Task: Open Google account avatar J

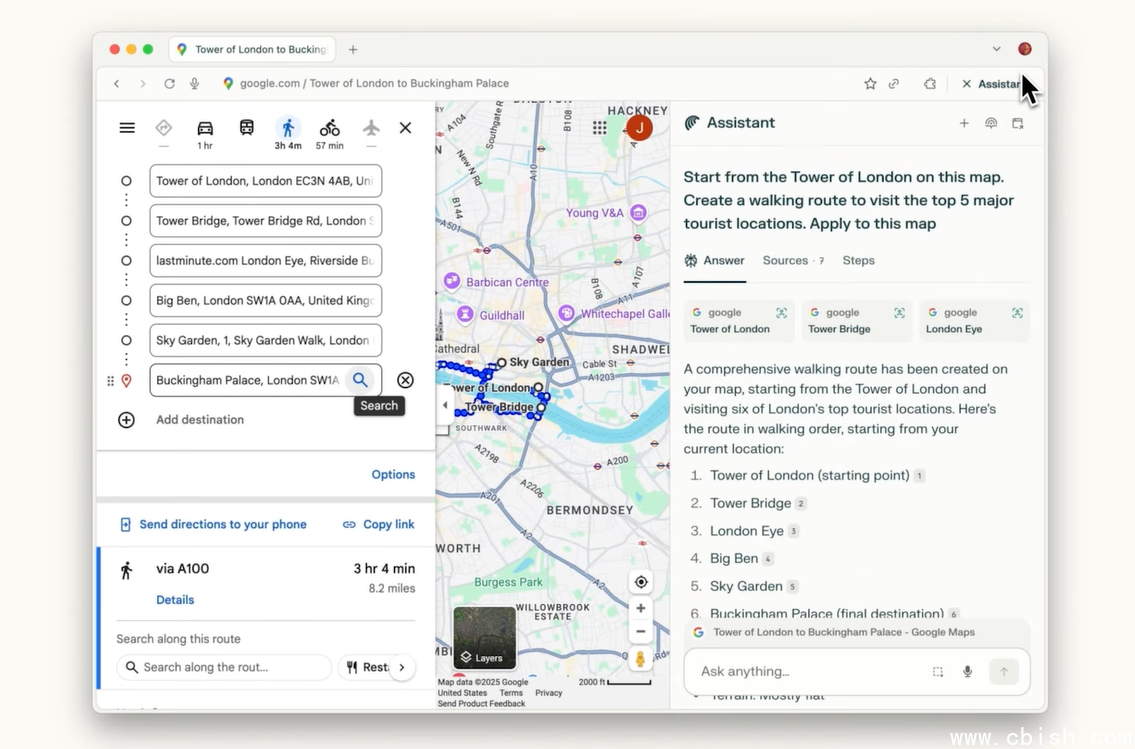Action: [639, 128]
